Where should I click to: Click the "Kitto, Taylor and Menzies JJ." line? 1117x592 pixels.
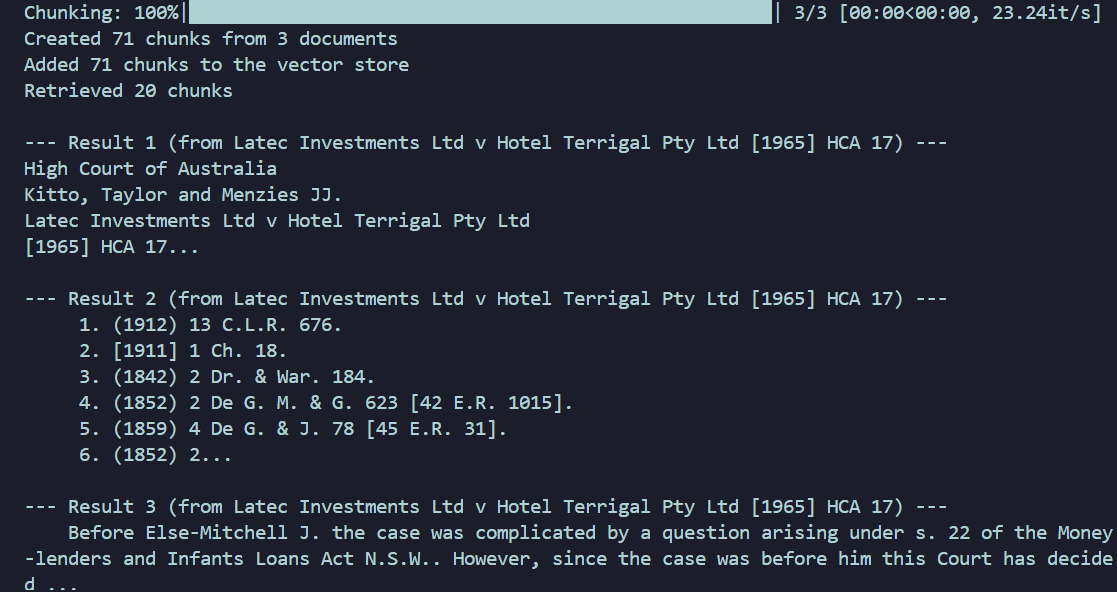(183, 195)
